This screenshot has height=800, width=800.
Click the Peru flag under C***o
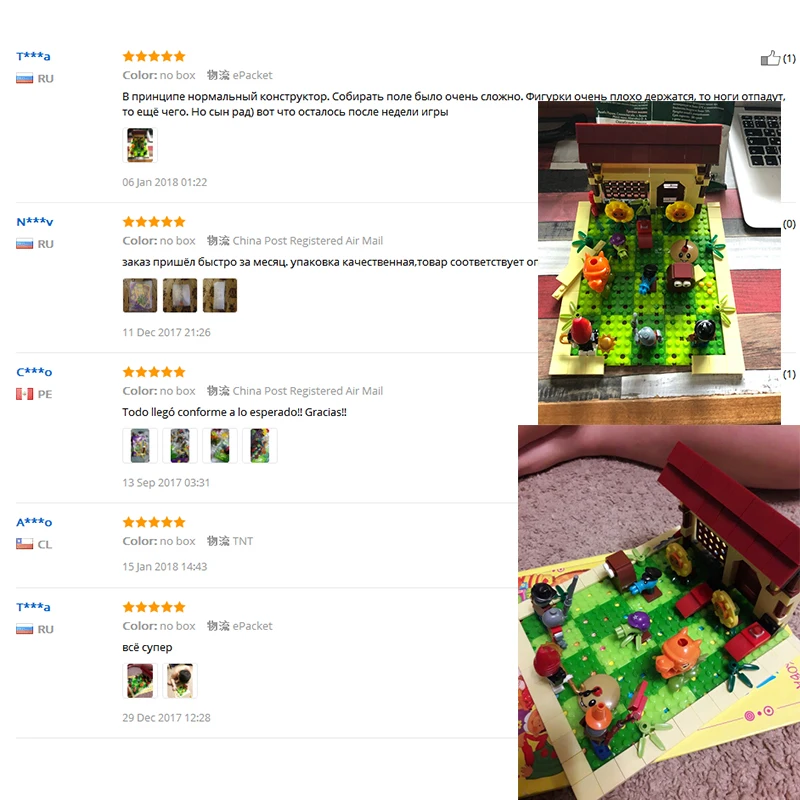click(x=24, y=394)
